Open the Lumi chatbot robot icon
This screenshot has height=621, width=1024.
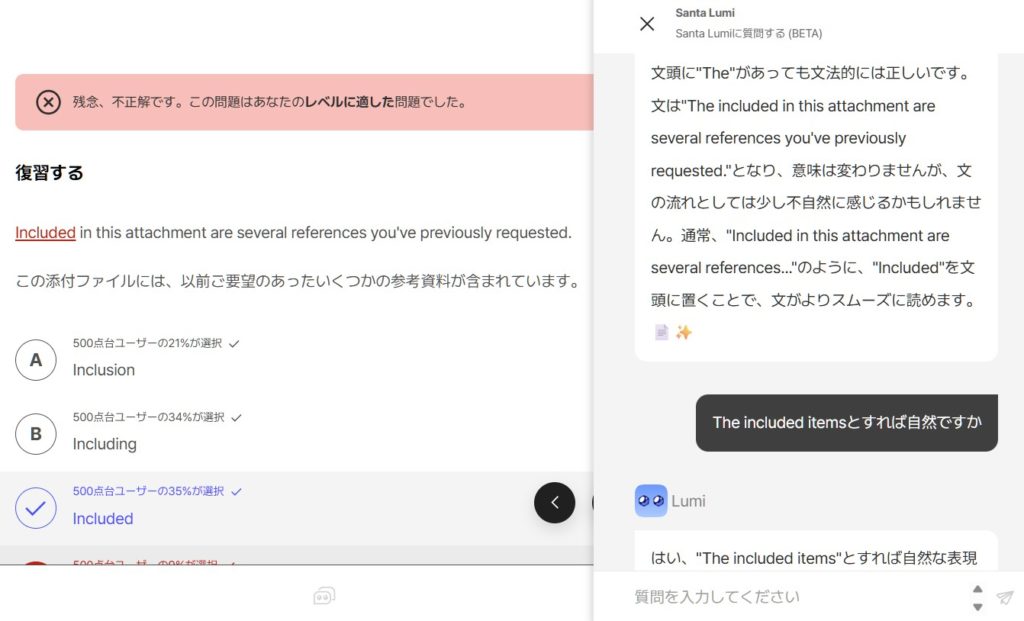pyautogui.click(x=323, y=595)
